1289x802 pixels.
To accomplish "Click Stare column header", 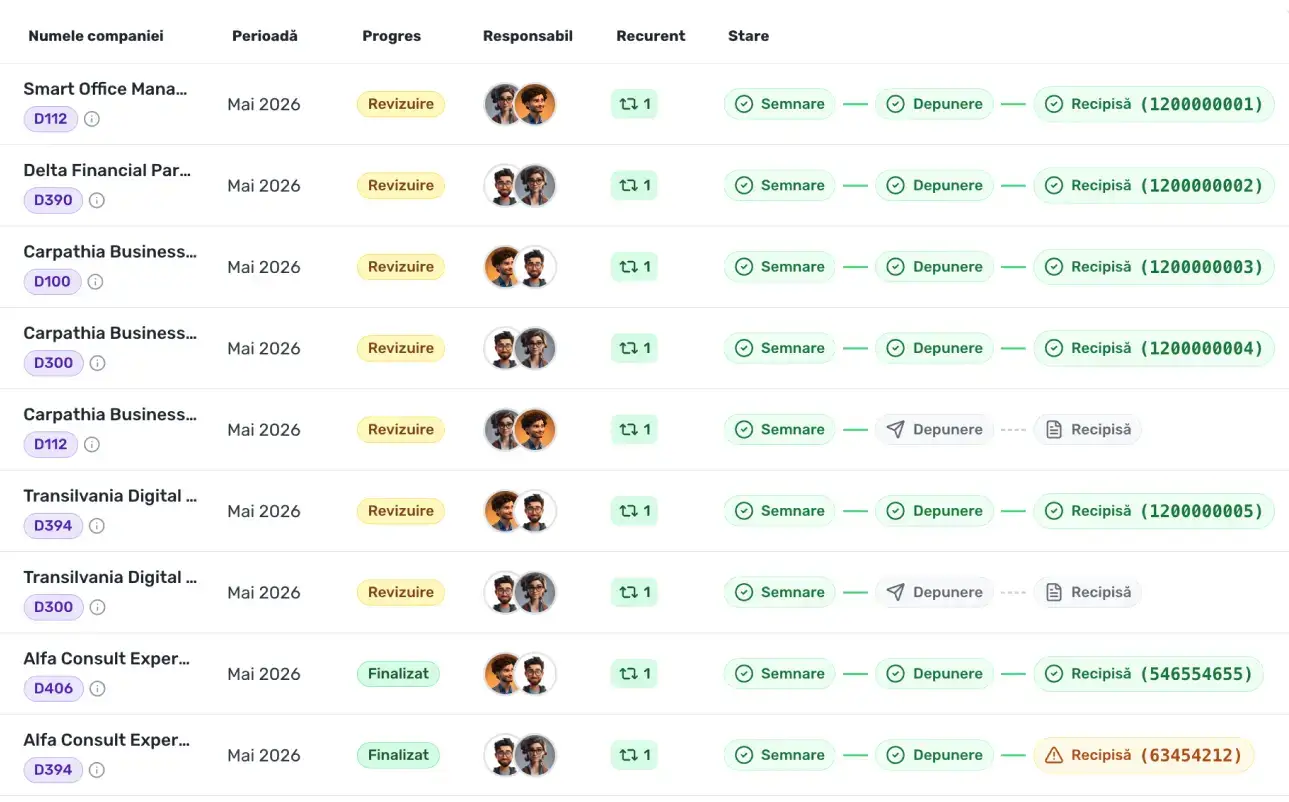I will tap(748, 36).
